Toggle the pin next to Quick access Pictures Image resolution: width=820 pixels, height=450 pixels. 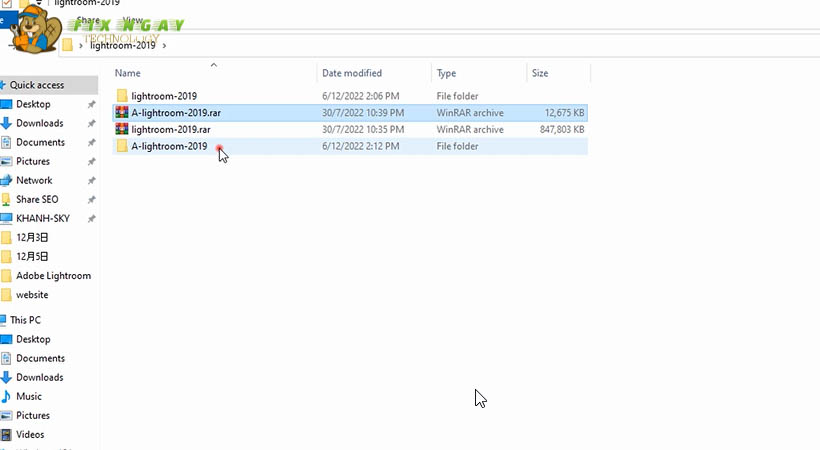(91, 162)
